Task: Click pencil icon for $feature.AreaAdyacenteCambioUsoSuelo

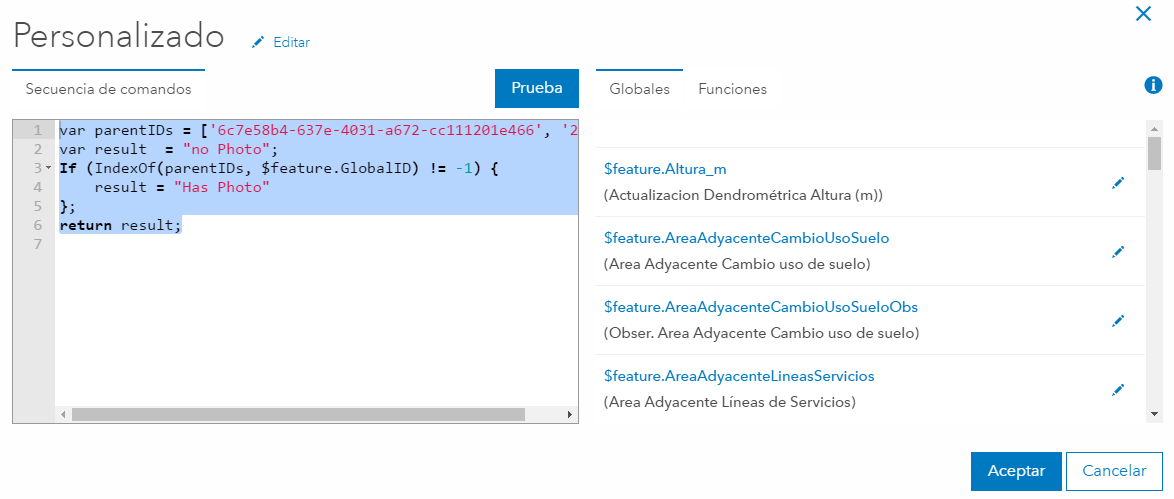Action: (1118, 252)
